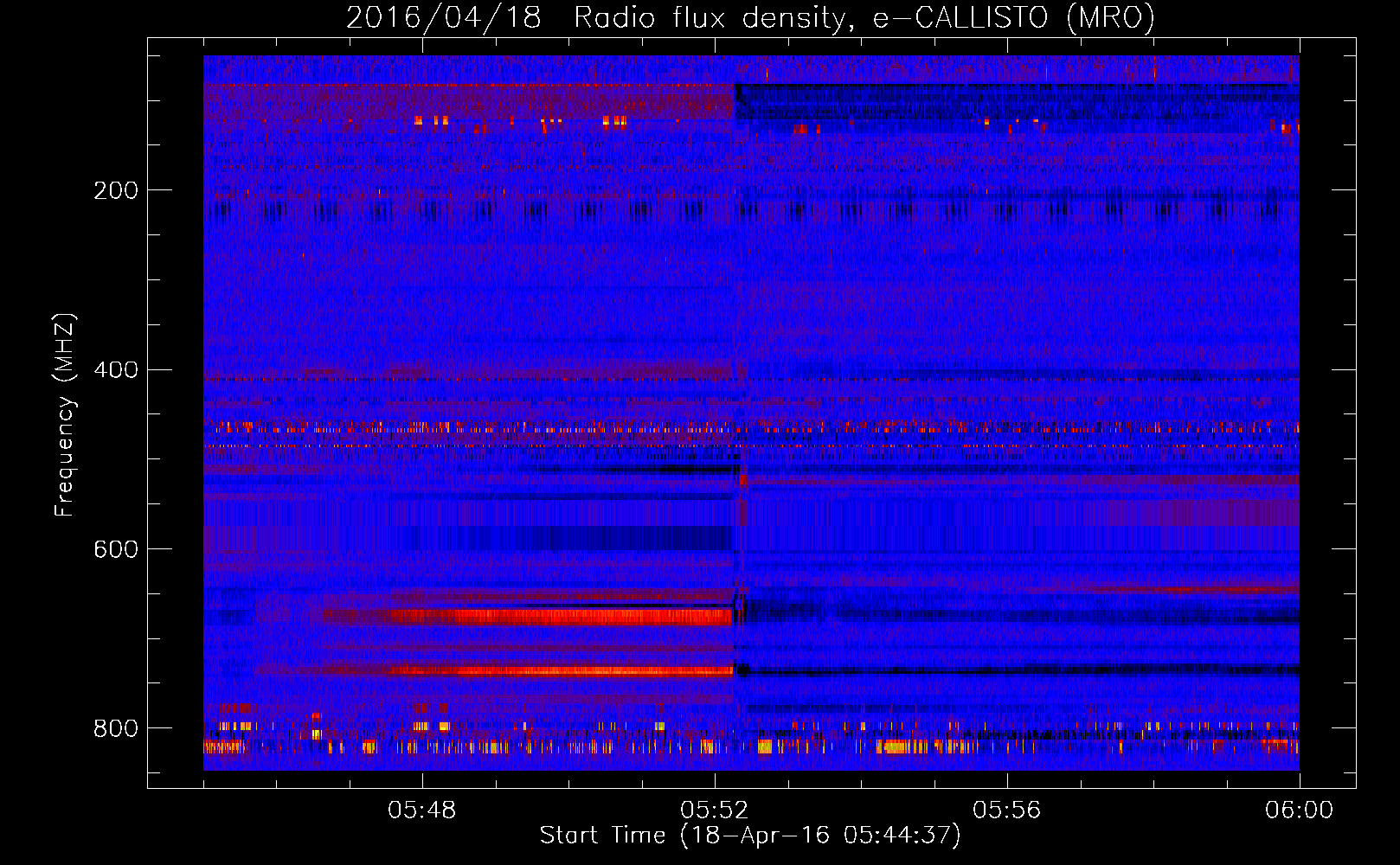Viewport: 1400px width, 865px height.
Task: Click the 05:52 time tick label
Action: coord(715,811)
